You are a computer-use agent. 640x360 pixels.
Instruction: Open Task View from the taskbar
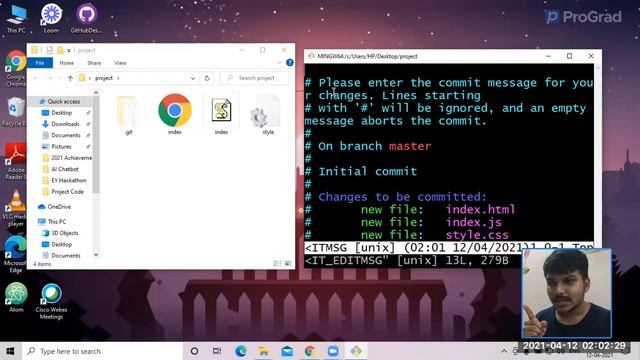click(x=217, y=351)
